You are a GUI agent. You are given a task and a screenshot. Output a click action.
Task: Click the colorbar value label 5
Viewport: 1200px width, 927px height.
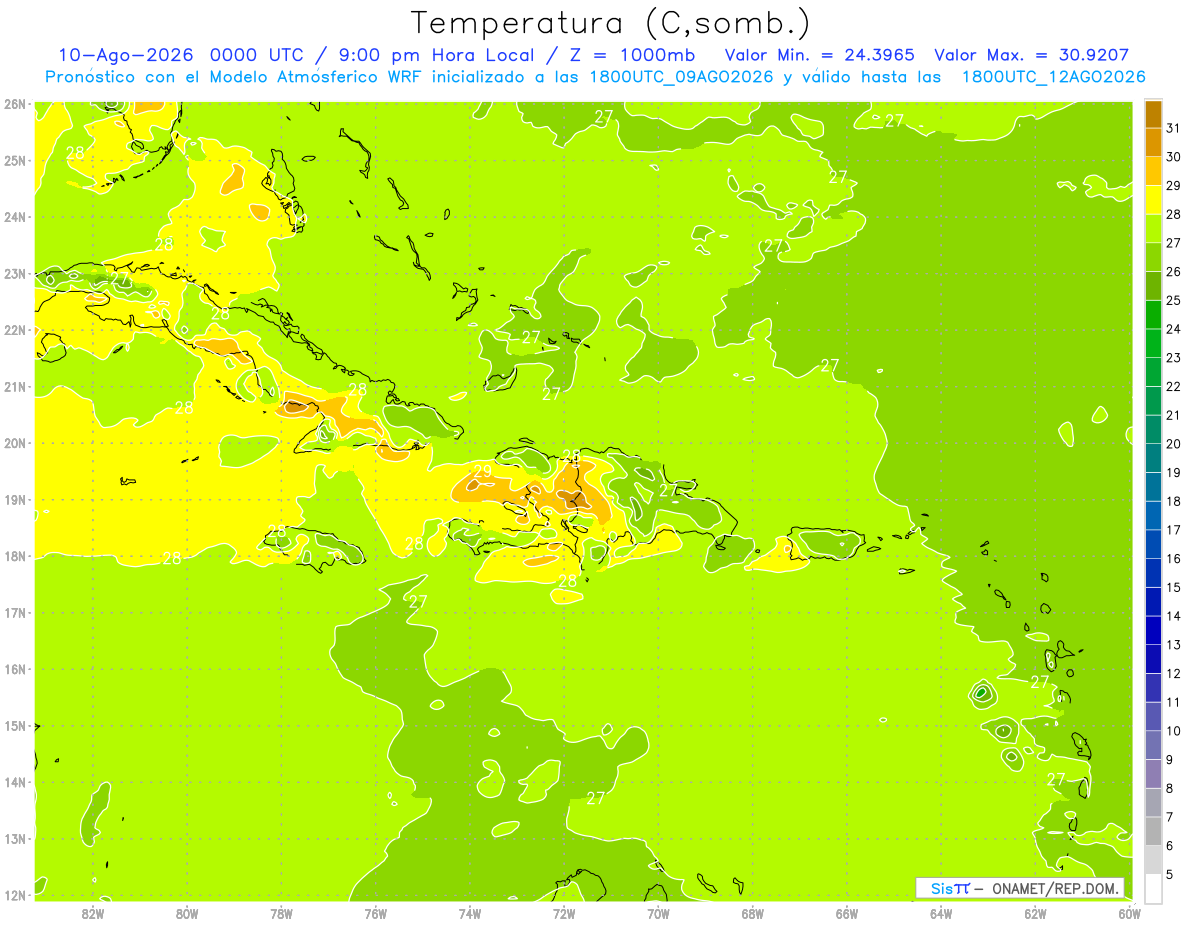pos(1171,874)
